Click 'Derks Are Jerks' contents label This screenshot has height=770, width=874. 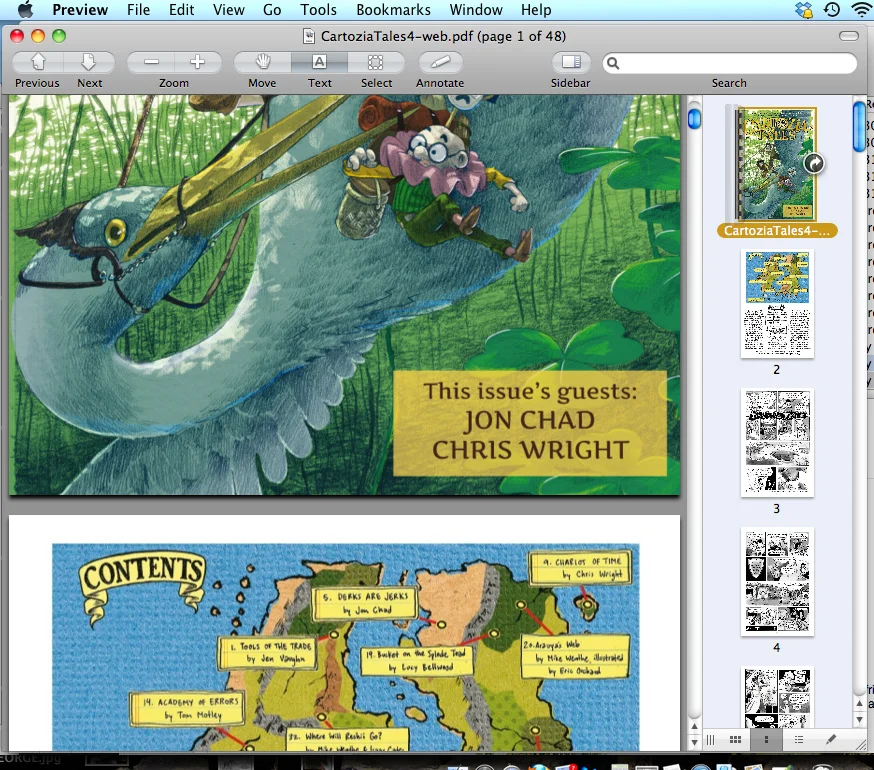(x=365, y=603)
